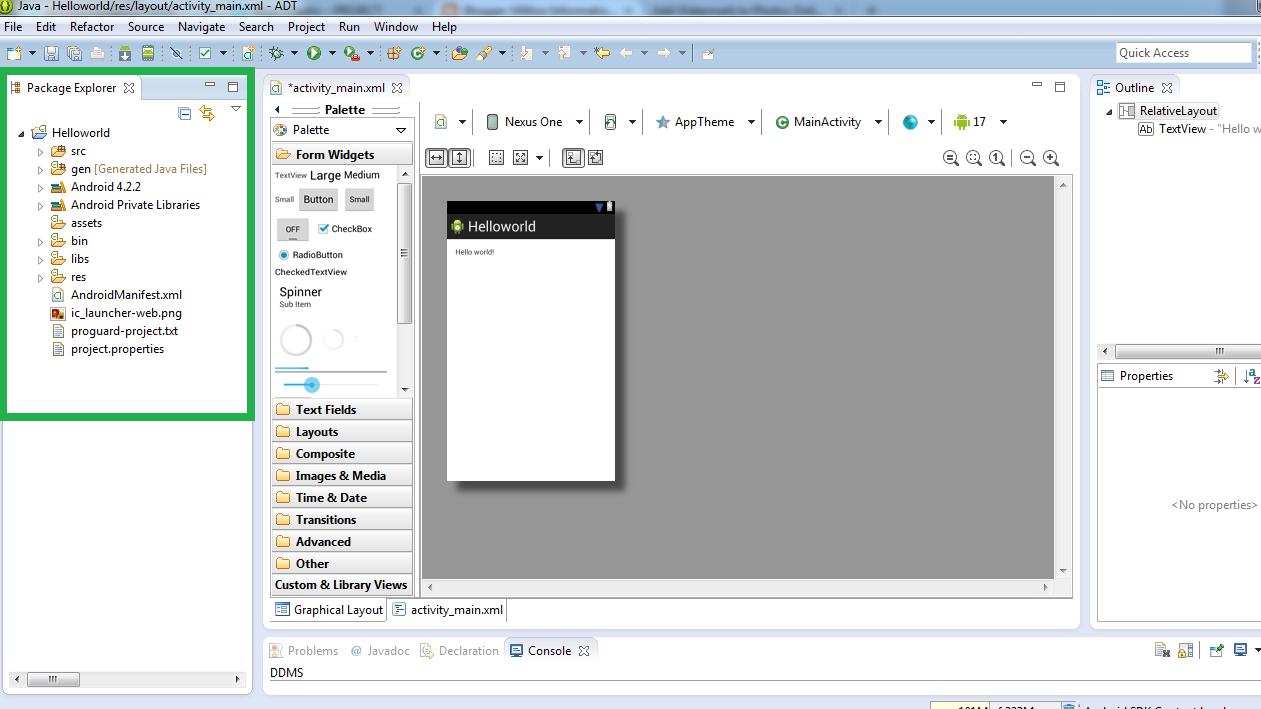This screenshot has width=1261, height=709.
Task: Open the Navigate menu
Action: pyautogui.click(x=201, y=27)
